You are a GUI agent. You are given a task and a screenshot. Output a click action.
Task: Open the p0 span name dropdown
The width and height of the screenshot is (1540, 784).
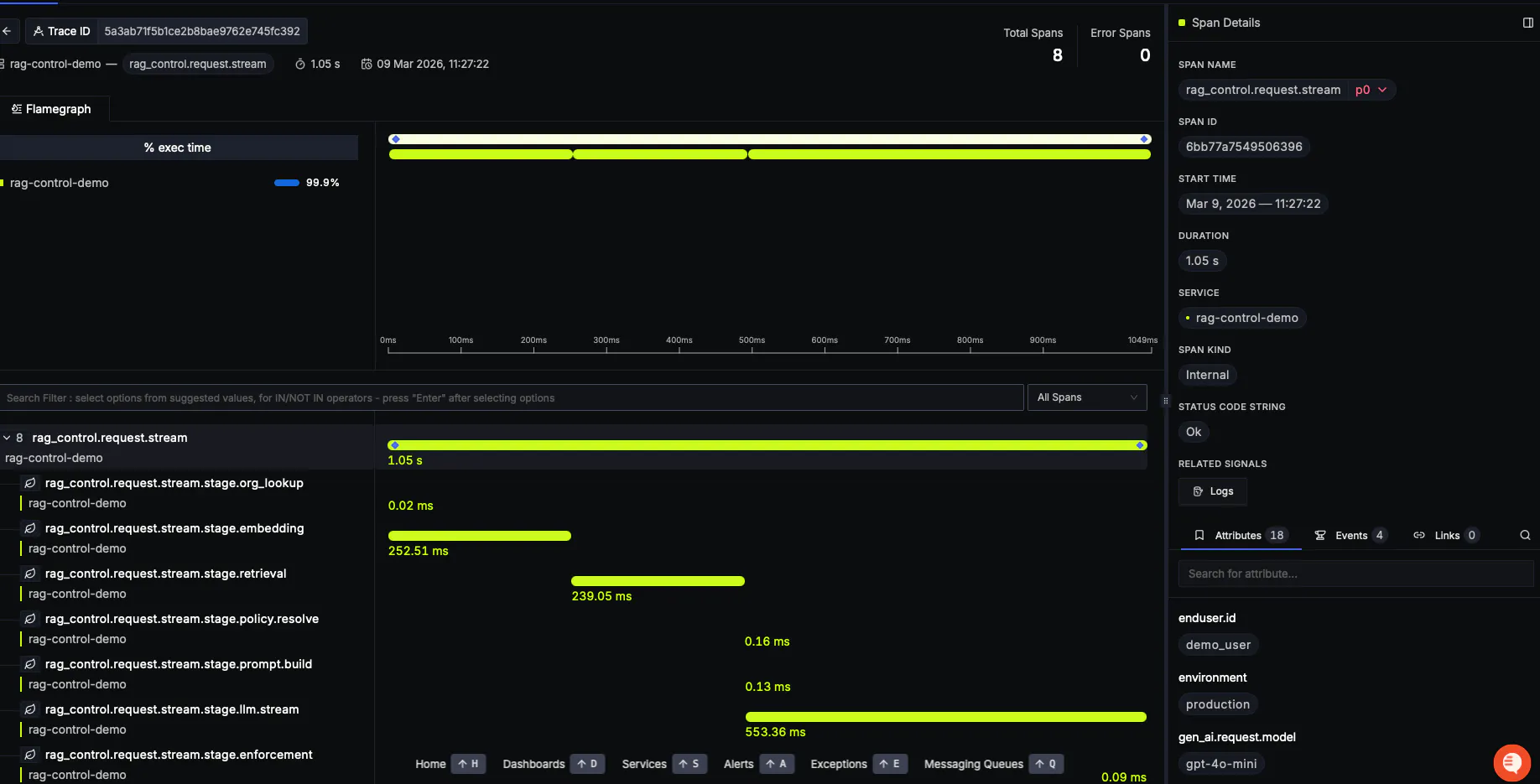coord(1371,90)
